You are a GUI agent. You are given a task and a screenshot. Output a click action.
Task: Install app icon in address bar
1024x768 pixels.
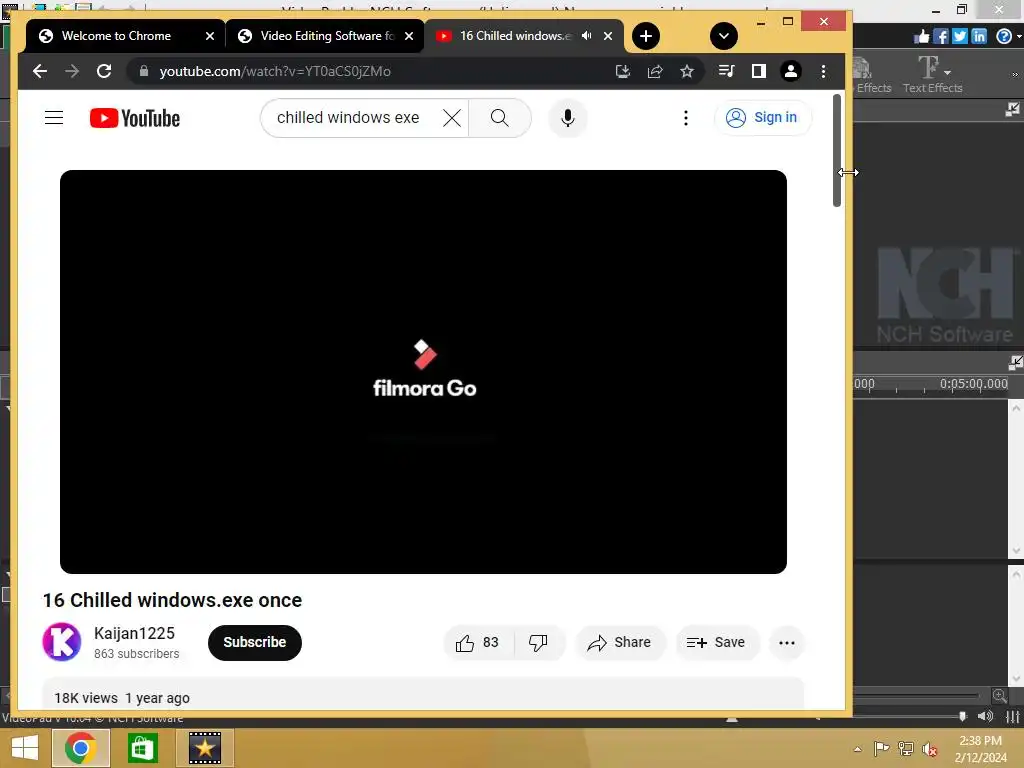[622, 71]
